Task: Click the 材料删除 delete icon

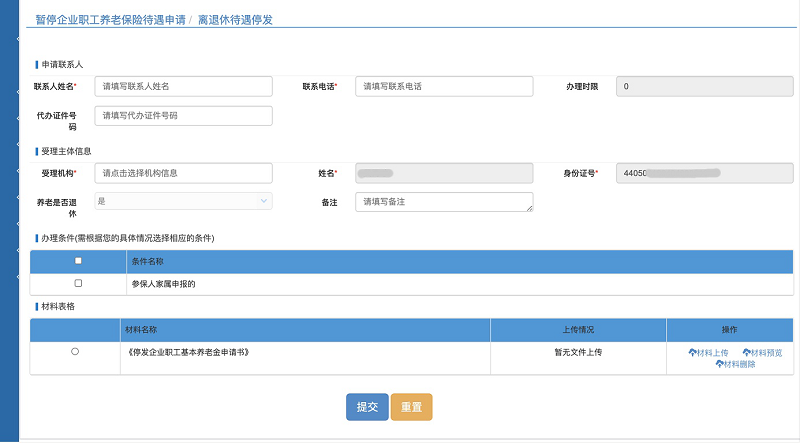Action: [719, 364]
